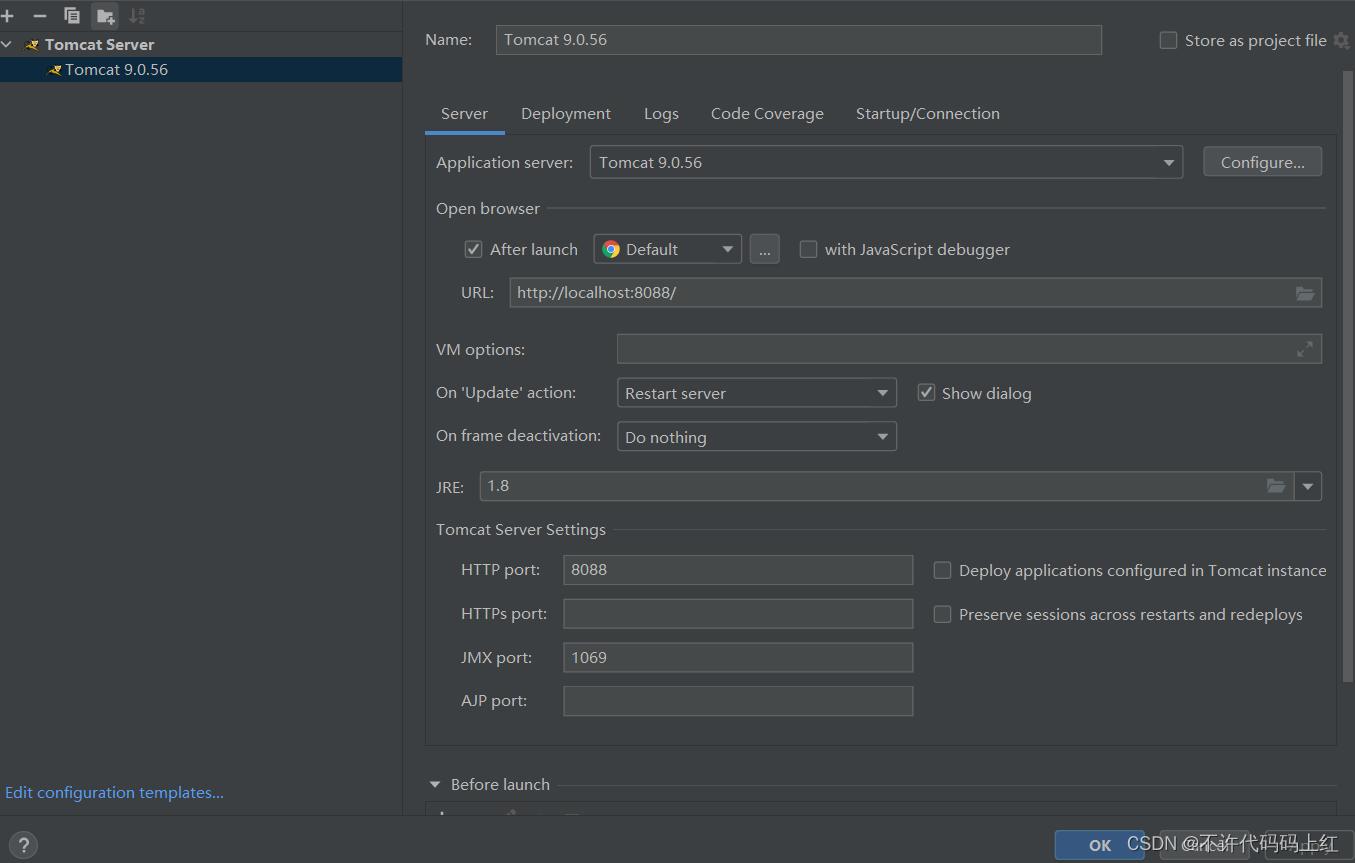Uncheck the After launch checkbox
Viewport: 1355px width, 863px height.
pos(474,249)
